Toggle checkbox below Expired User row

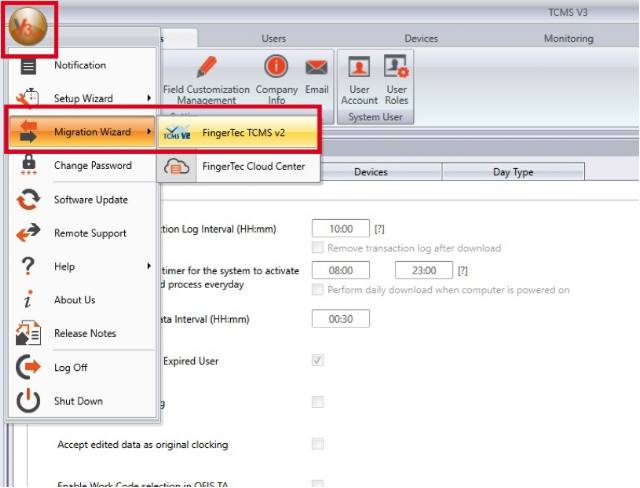[x=318, y=402]
